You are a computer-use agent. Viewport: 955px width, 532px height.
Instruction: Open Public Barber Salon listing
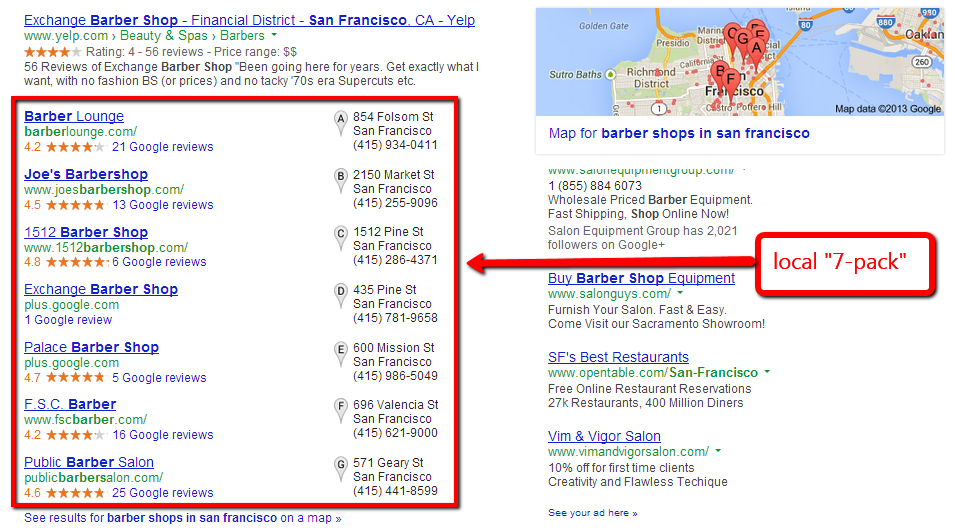click(89, 463)
